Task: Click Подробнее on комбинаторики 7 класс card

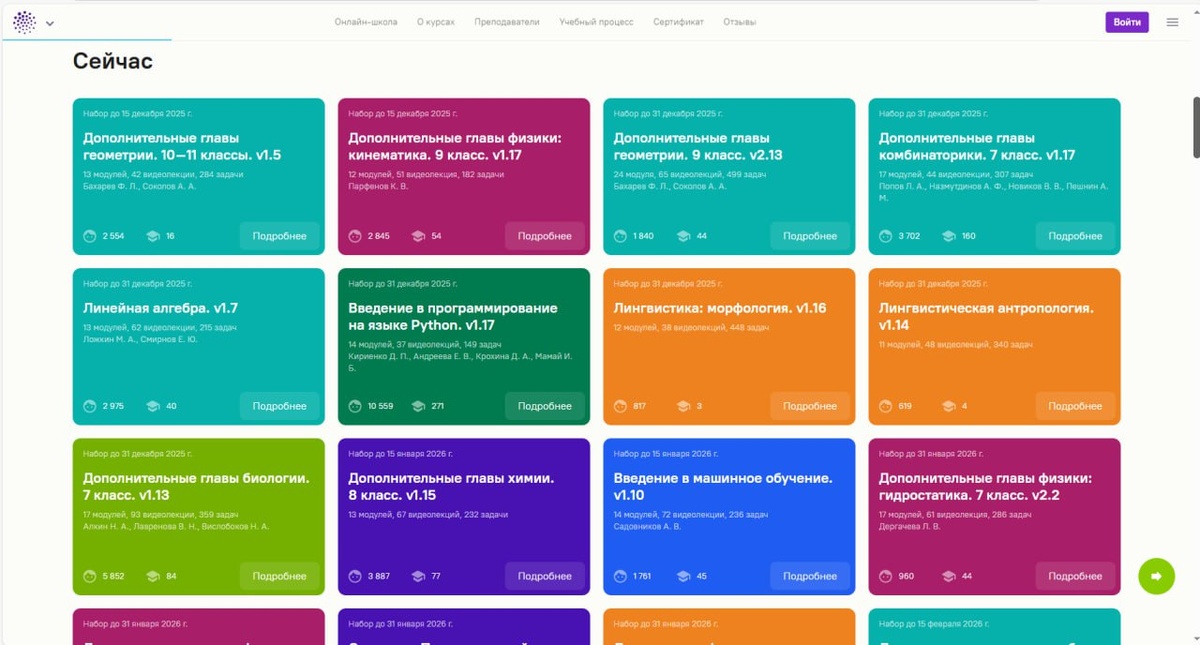Action: tap(1075, 236)
